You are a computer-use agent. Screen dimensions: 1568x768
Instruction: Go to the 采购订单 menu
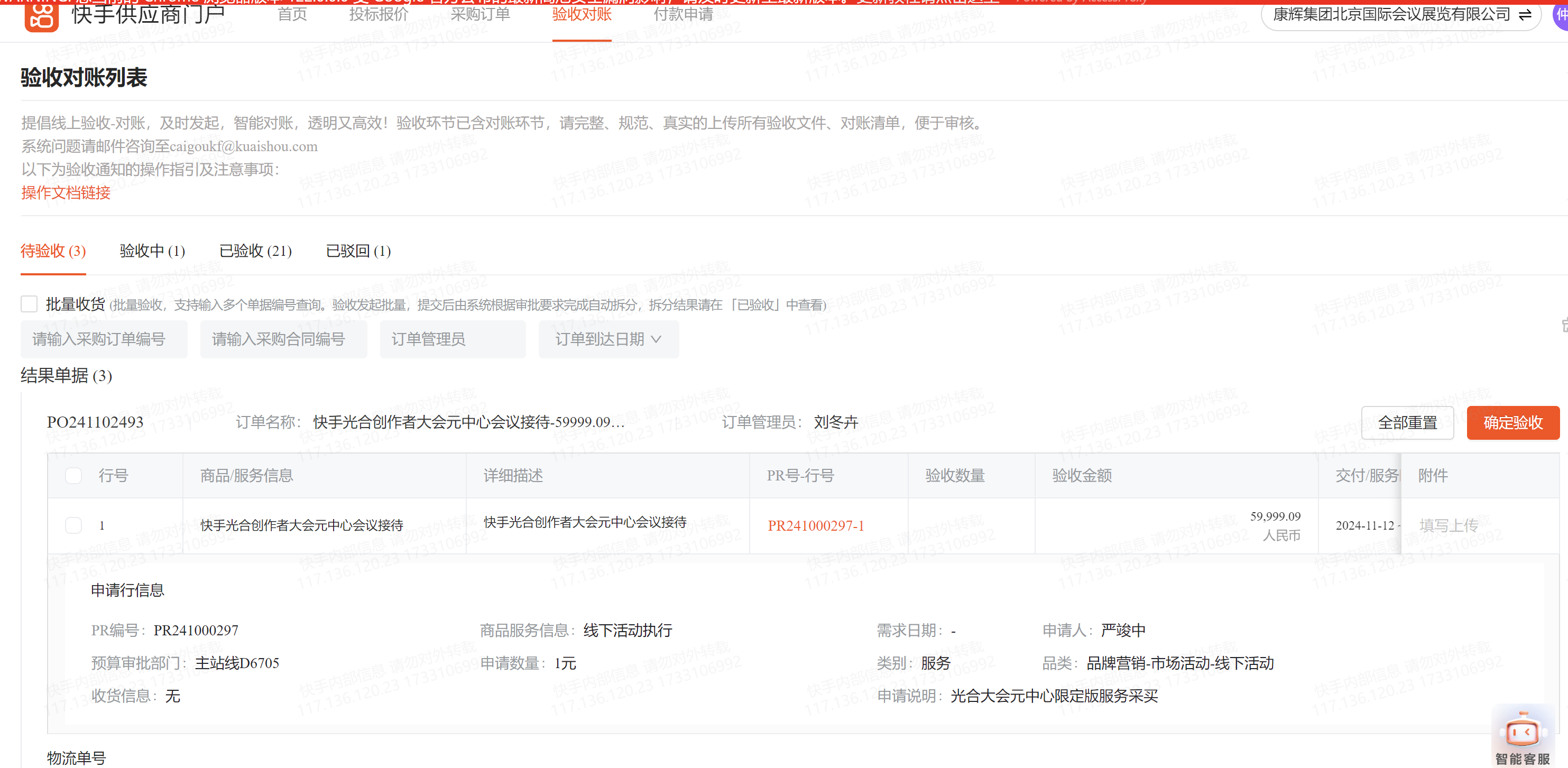[x=479, y=15]
